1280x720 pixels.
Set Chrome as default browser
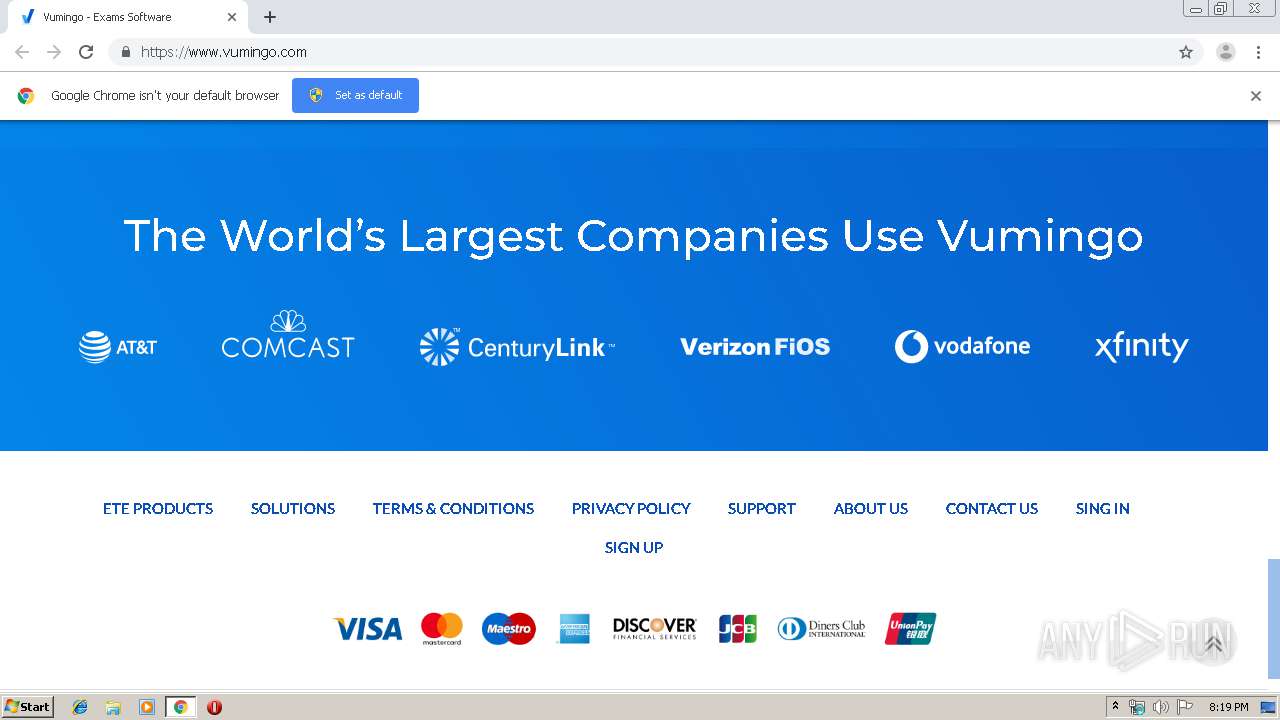[355, 95]
